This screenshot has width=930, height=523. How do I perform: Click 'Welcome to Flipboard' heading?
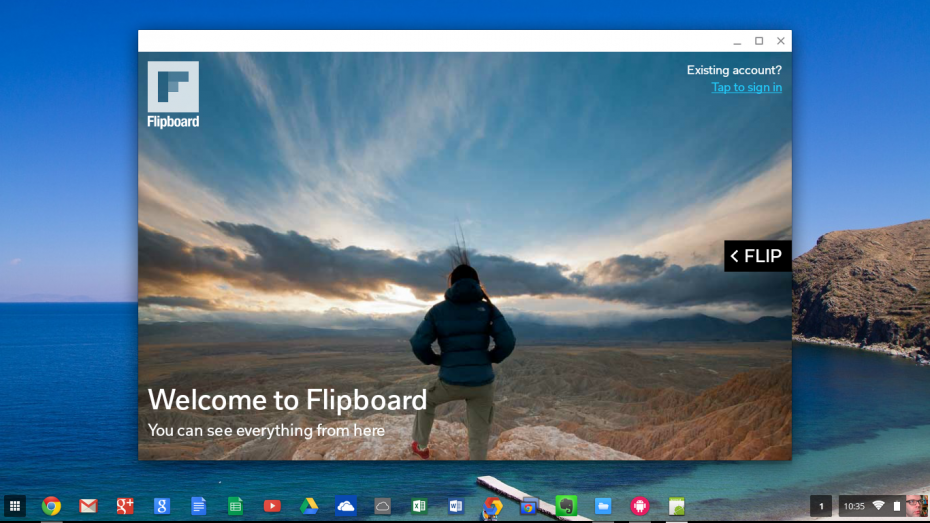(x=287, y=400)
